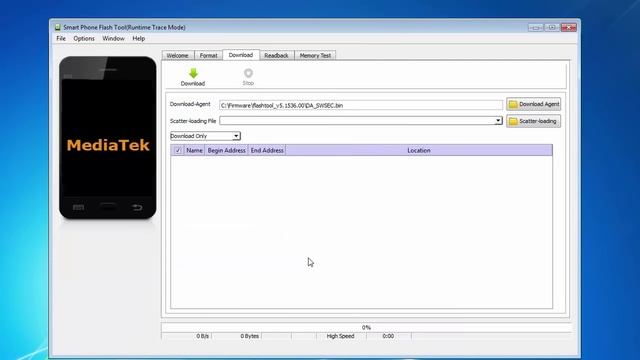
Task: Switch to the Readback tab
Action: coord(276,56)
